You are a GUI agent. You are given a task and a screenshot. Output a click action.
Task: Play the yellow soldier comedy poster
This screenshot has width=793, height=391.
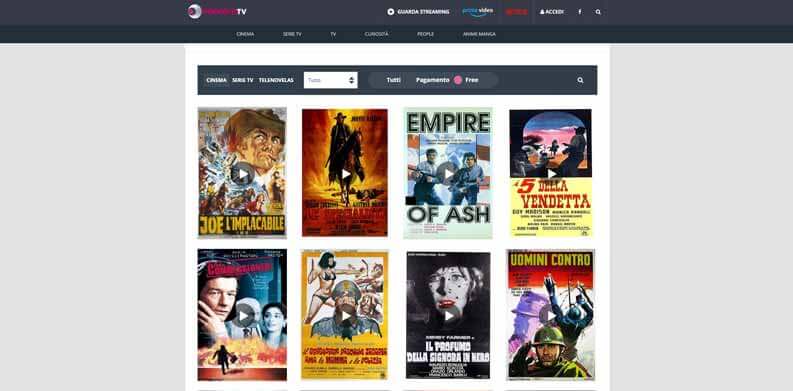(345, 315)
